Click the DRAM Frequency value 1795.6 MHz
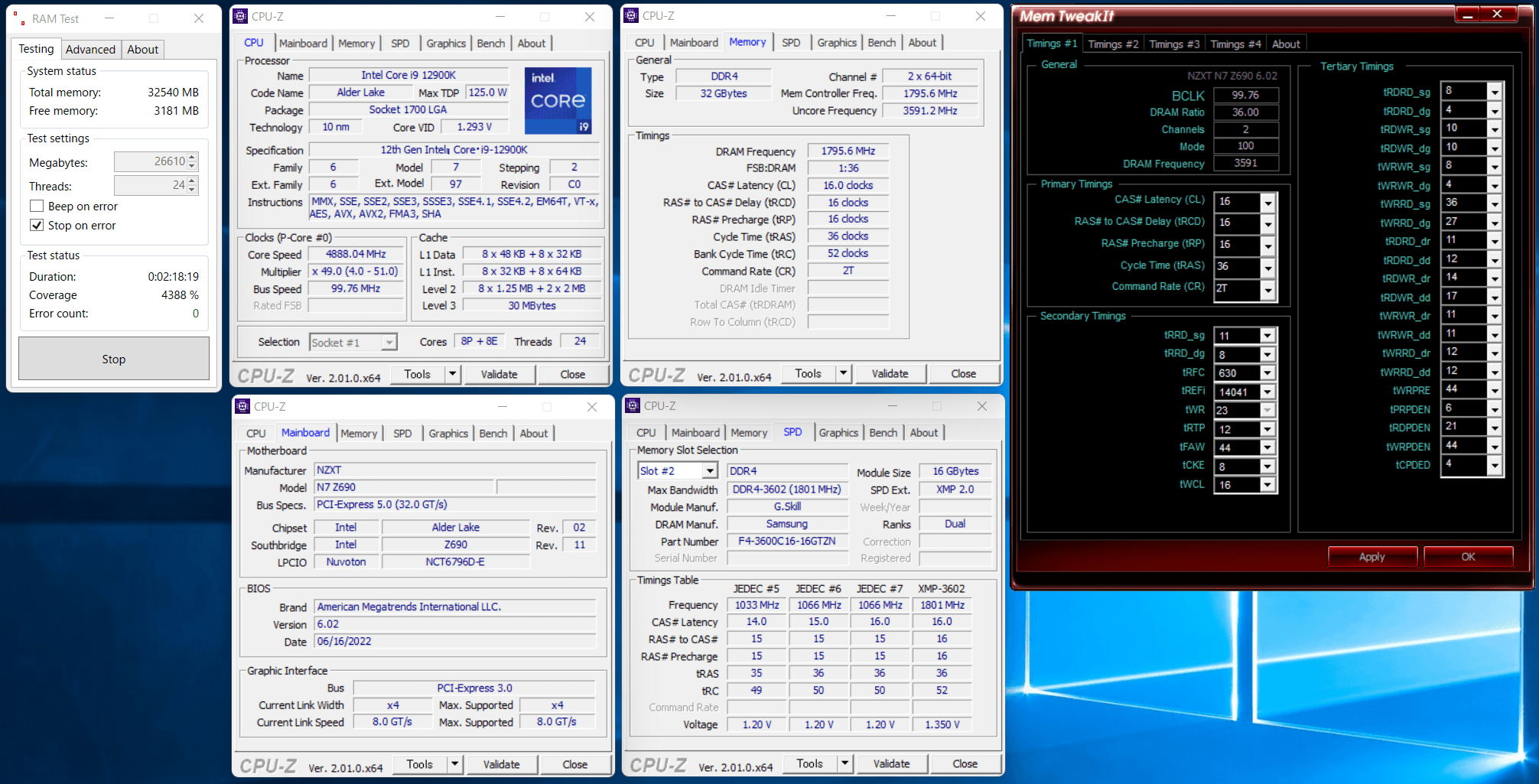1539x784 pixels. click(x=848, y=151)
